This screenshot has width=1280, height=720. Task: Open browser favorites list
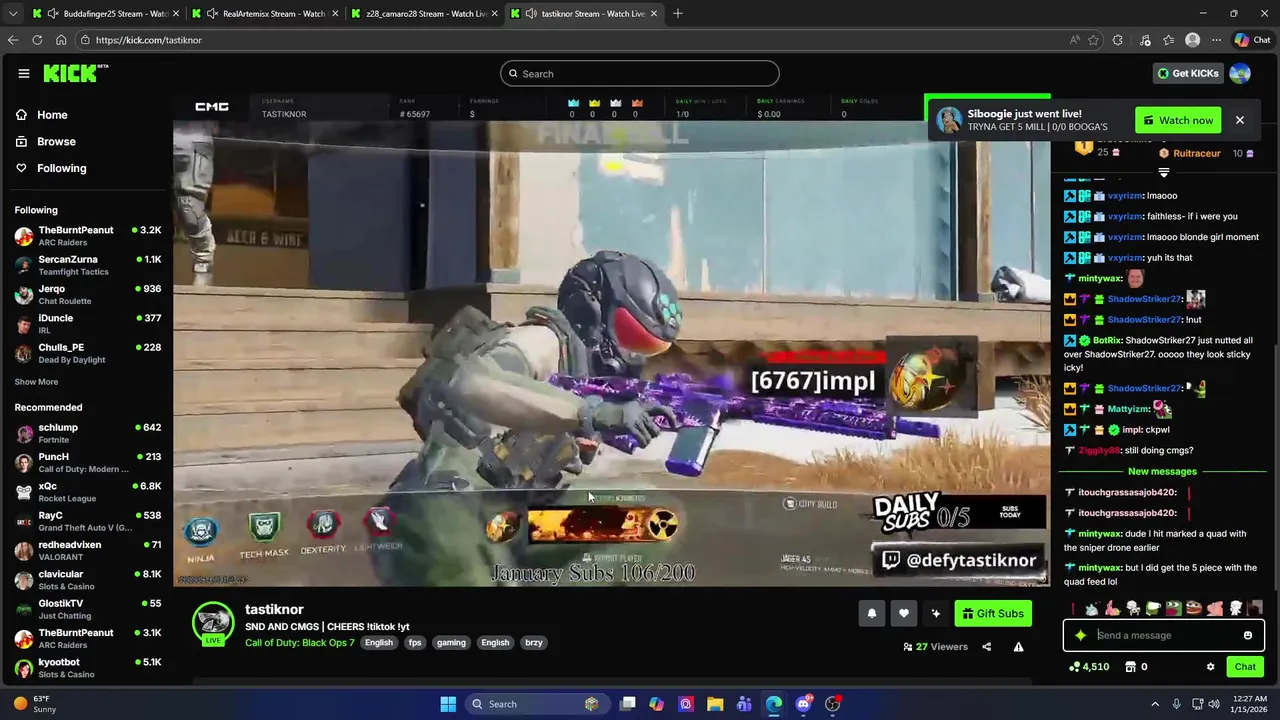[x=1168, y=40]
